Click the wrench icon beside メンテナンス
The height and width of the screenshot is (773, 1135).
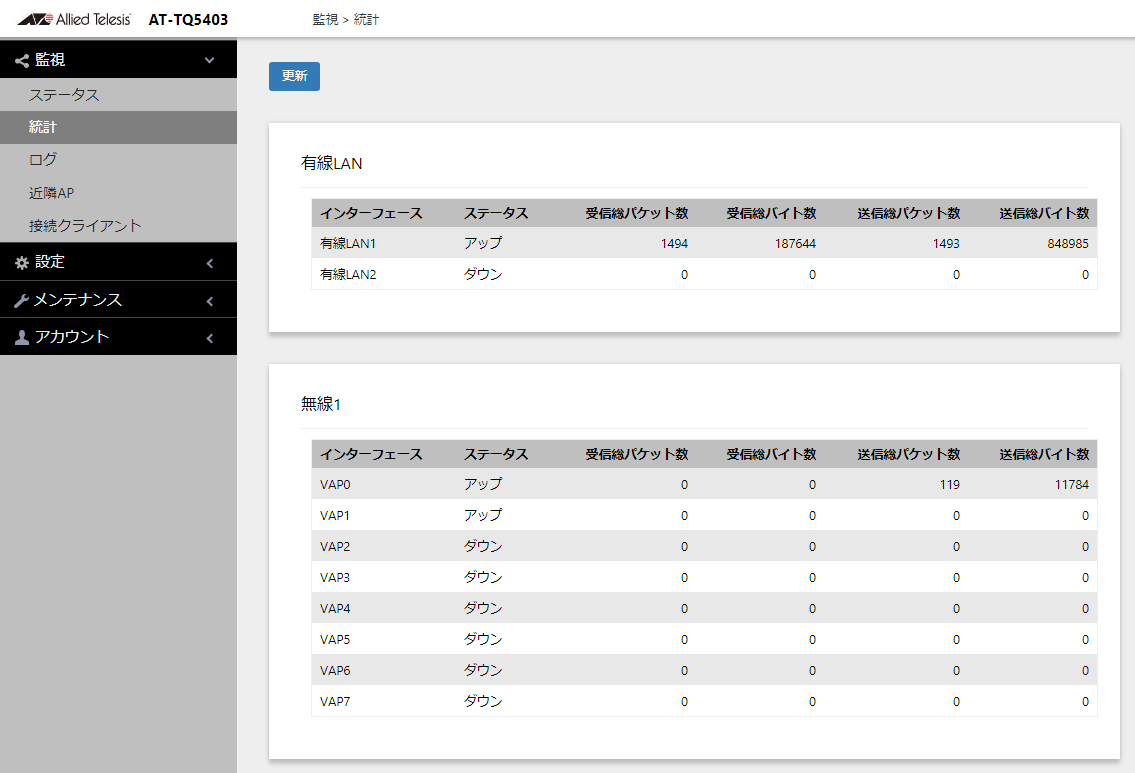point(22,301)
